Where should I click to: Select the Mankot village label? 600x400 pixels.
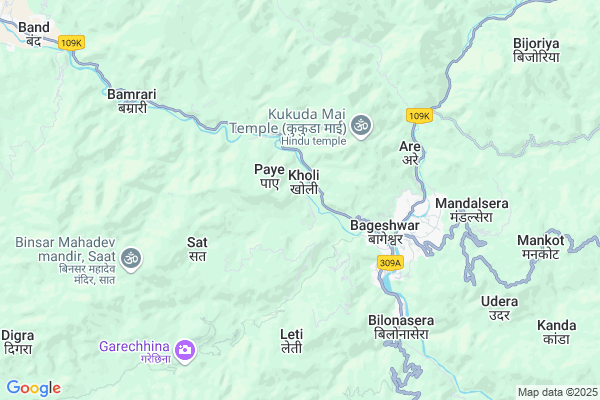point(541,247)
